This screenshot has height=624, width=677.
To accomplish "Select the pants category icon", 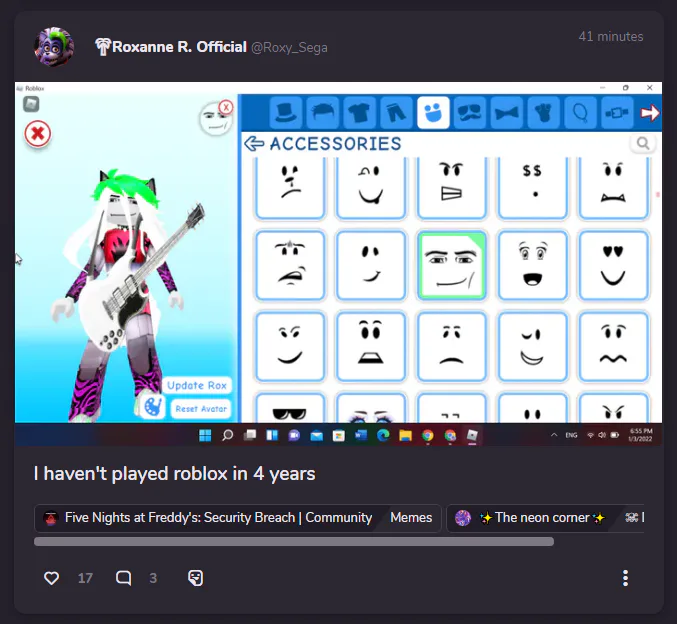I will (x=396, y=113).
